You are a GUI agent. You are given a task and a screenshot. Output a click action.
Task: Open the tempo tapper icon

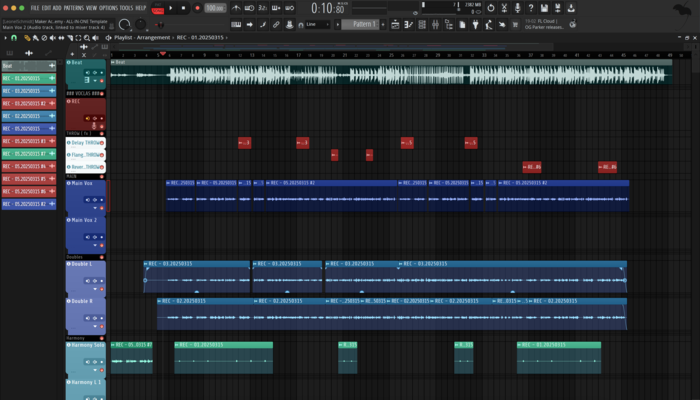click(x=489, y=25)
